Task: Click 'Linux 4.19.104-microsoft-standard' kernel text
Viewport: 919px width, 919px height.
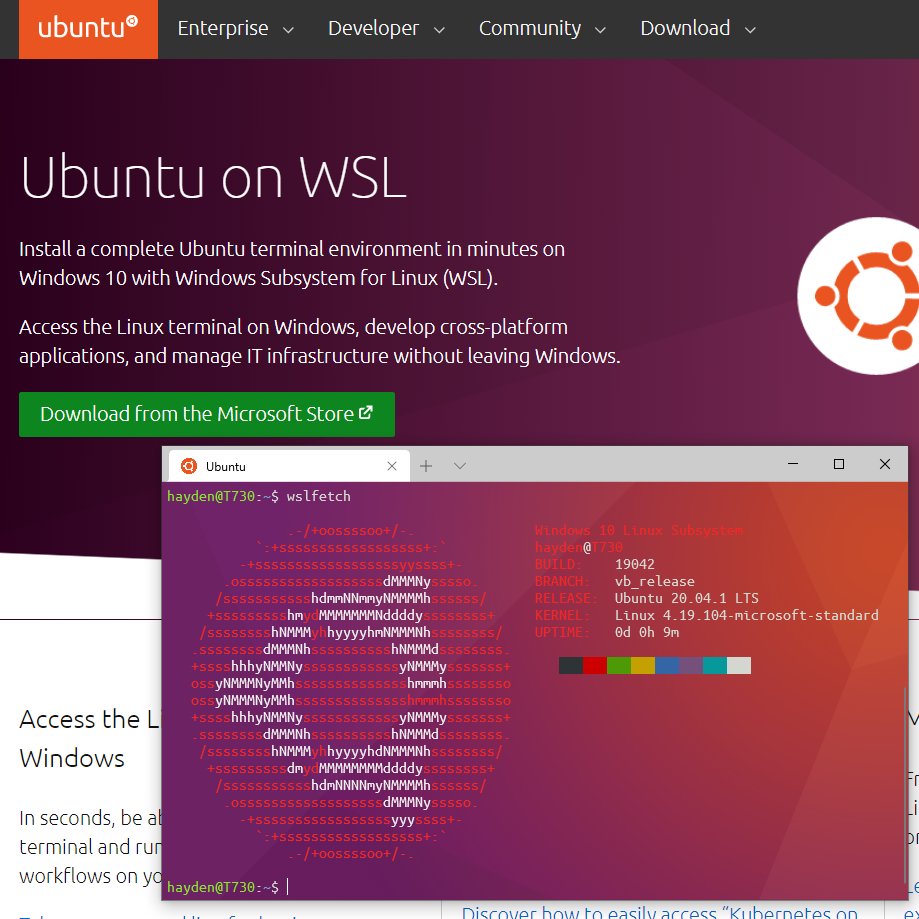Action: (x=746, y=615)
